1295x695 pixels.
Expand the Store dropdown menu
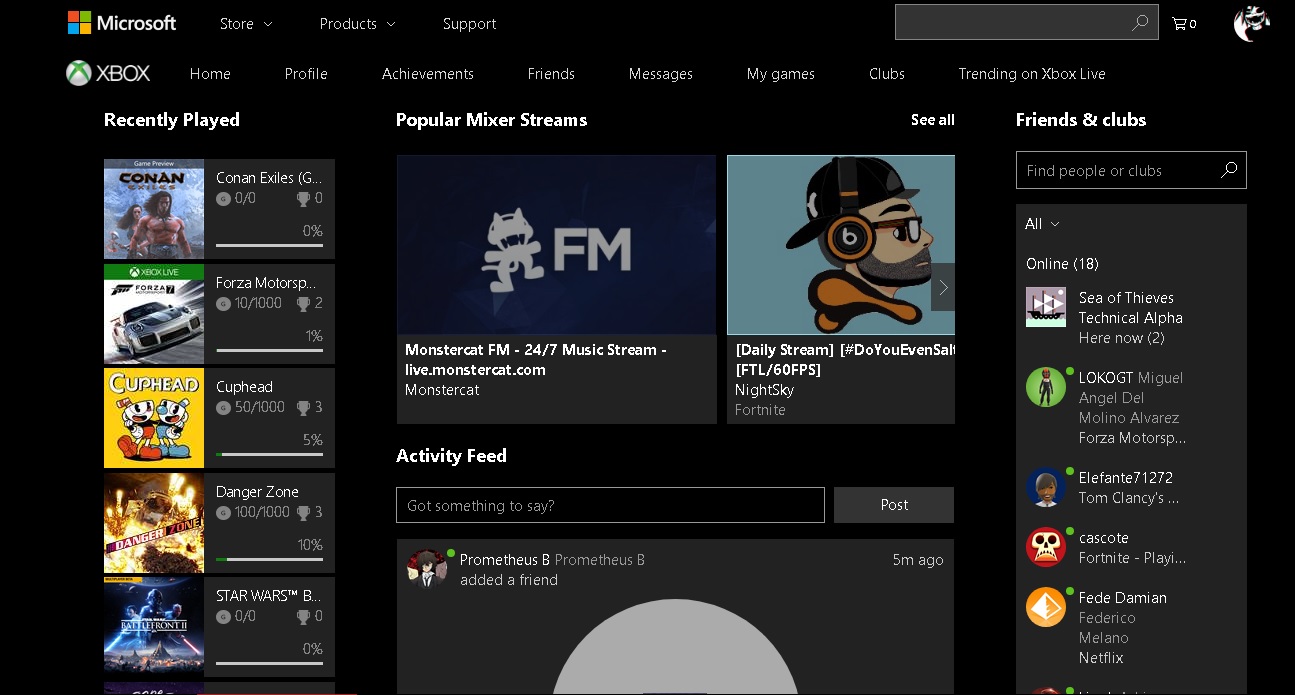246,23
